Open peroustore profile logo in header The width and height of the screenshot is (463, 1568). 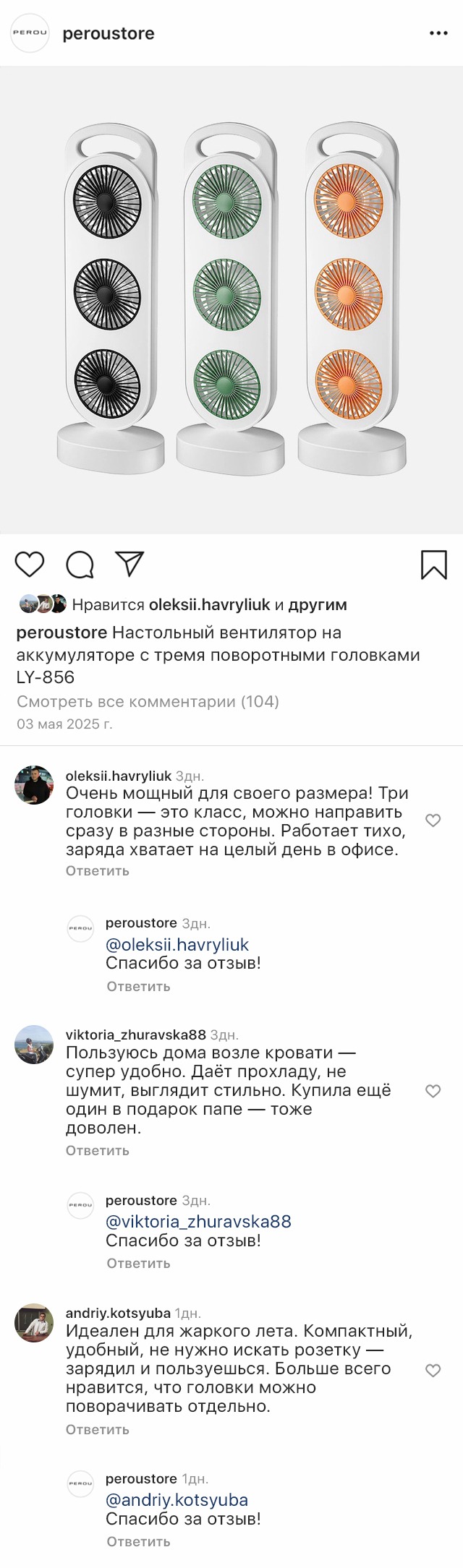click(30, 33)
